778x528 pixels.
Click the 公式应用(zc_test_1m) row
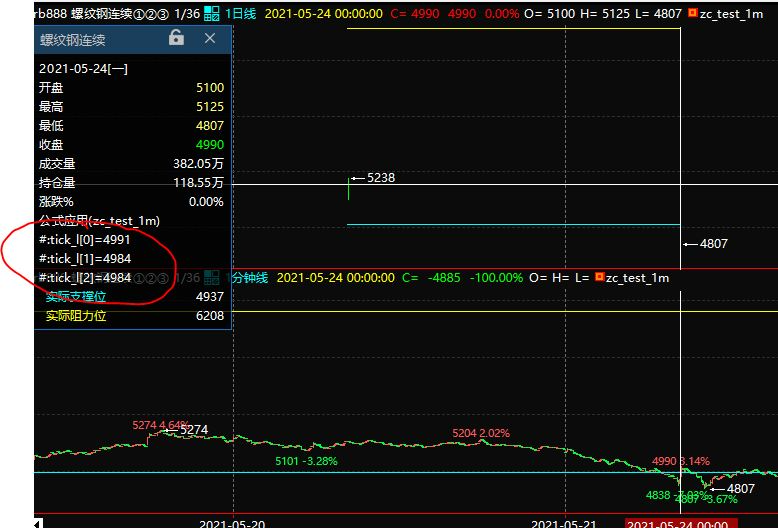click(99, 220)
